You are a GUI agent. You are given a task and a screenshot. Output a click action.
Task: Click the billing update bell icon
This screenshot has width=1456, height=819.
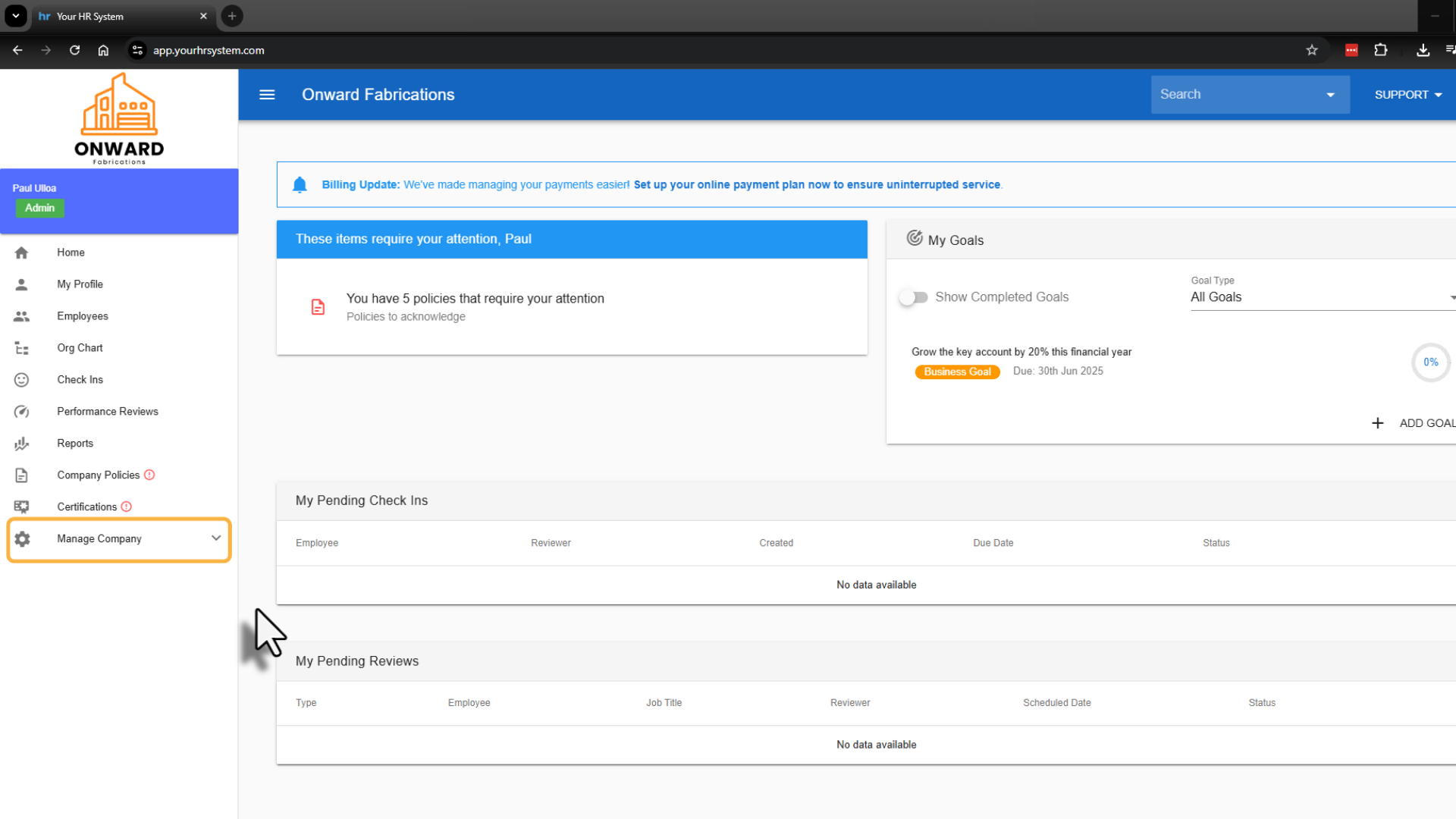[x=300, y=185]
